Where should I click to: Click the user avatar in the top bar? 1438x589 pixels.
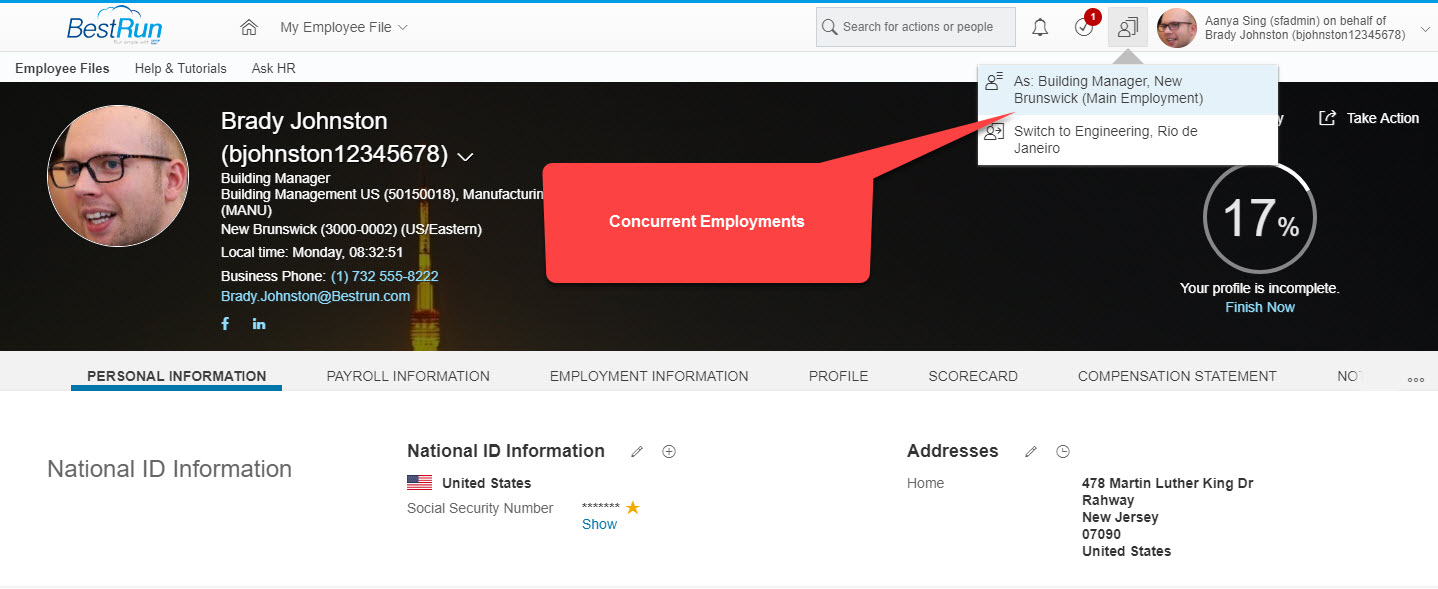(x=1177, y=28)
